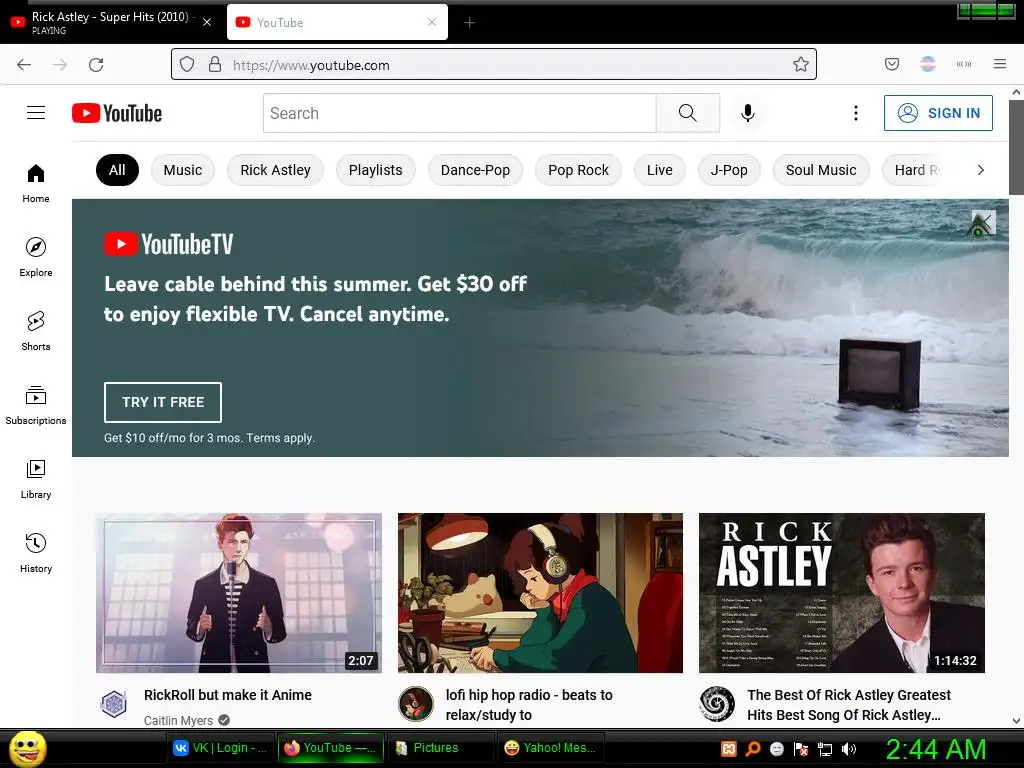Viewport: 1024px width, 768px height.
Task: Dismiss the YouTube TV banner ad
Action: [x=983, y=223]
